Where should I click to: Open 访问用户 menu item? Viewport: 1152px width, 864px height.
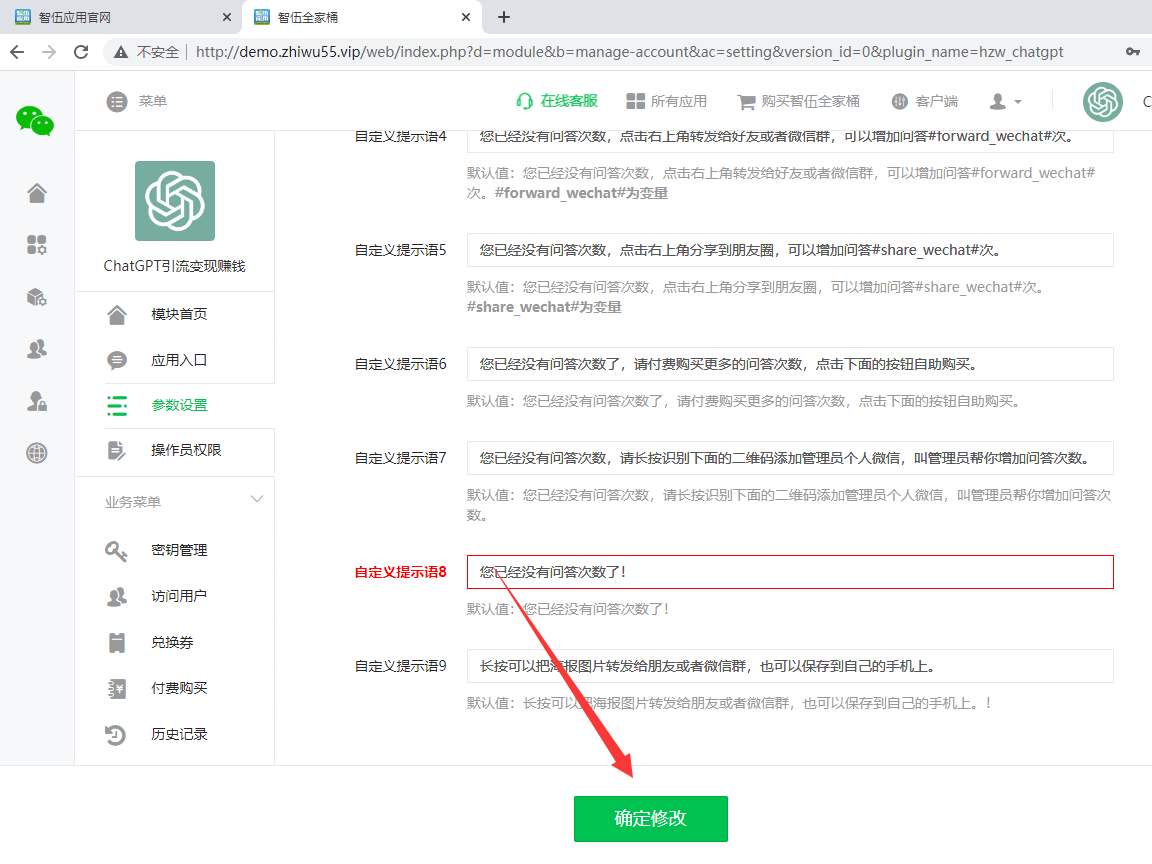pyautogui.click(x=179, y=596)
